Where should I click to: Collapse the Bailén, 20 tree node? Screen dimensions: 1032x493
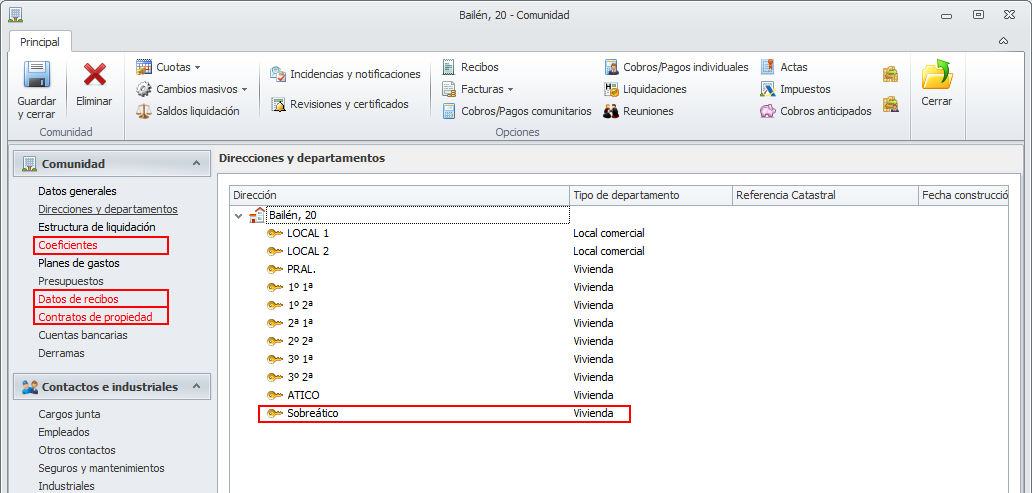[238, 215]
